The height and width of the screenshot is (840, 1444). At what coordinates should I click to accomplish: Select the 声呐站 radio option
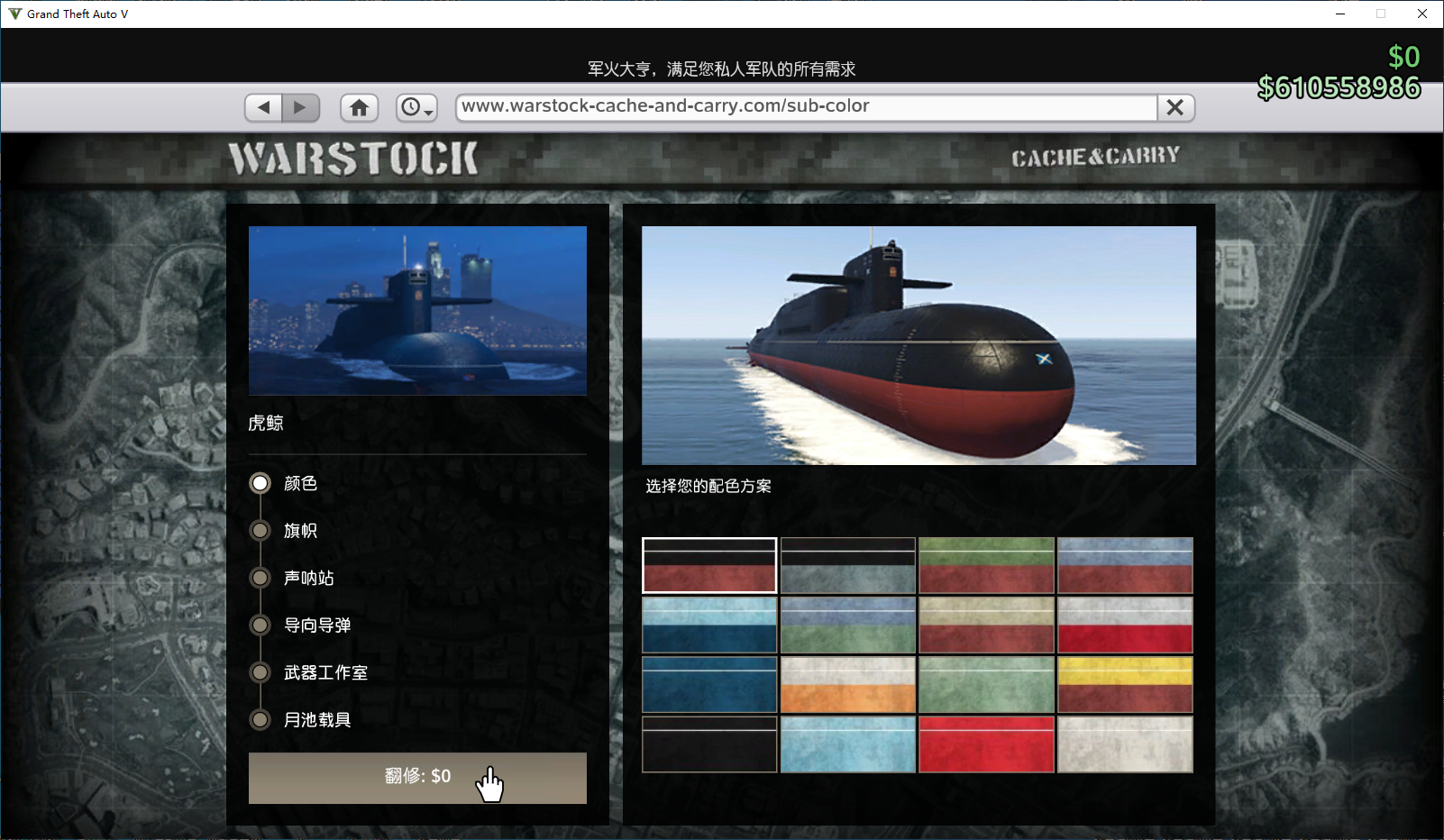tap(260, 578)
